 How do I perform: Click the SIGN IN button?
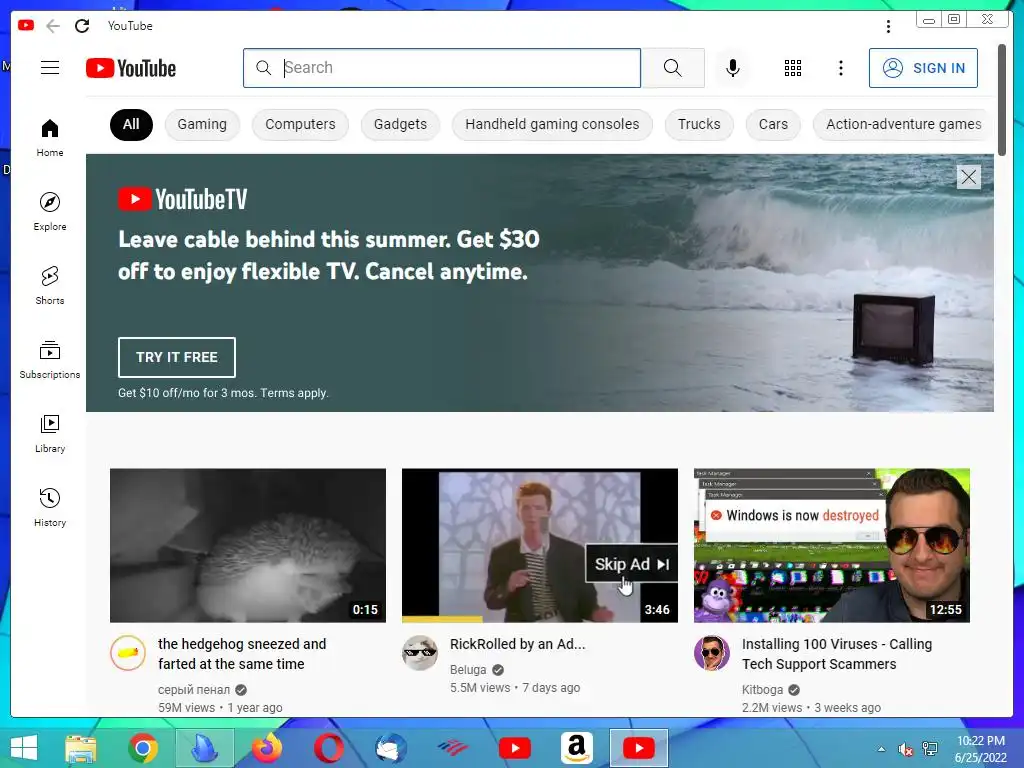tap(923, 68)
